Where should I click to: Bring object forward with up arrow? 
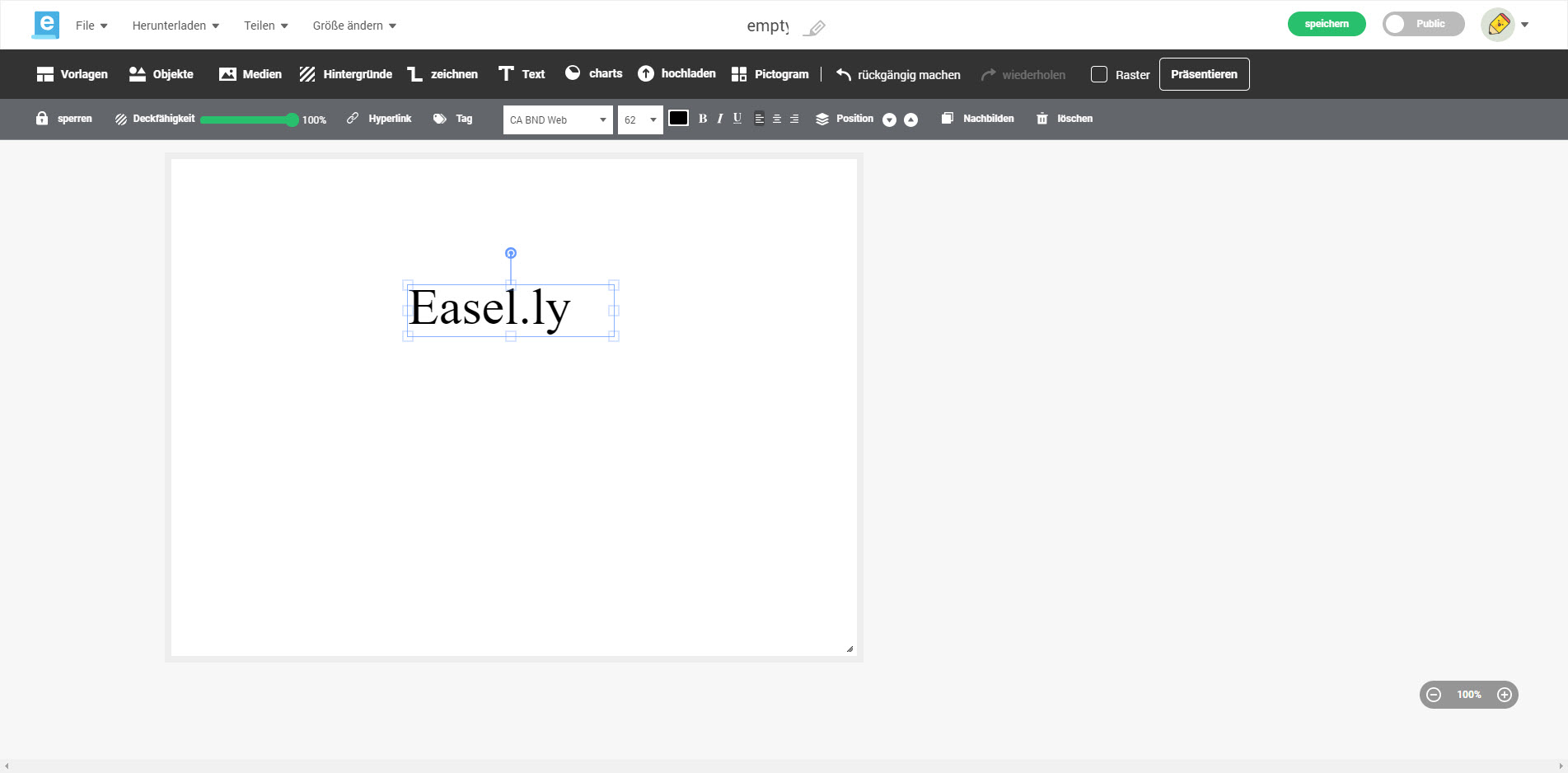pyautogui.click(x=910, y=119)
